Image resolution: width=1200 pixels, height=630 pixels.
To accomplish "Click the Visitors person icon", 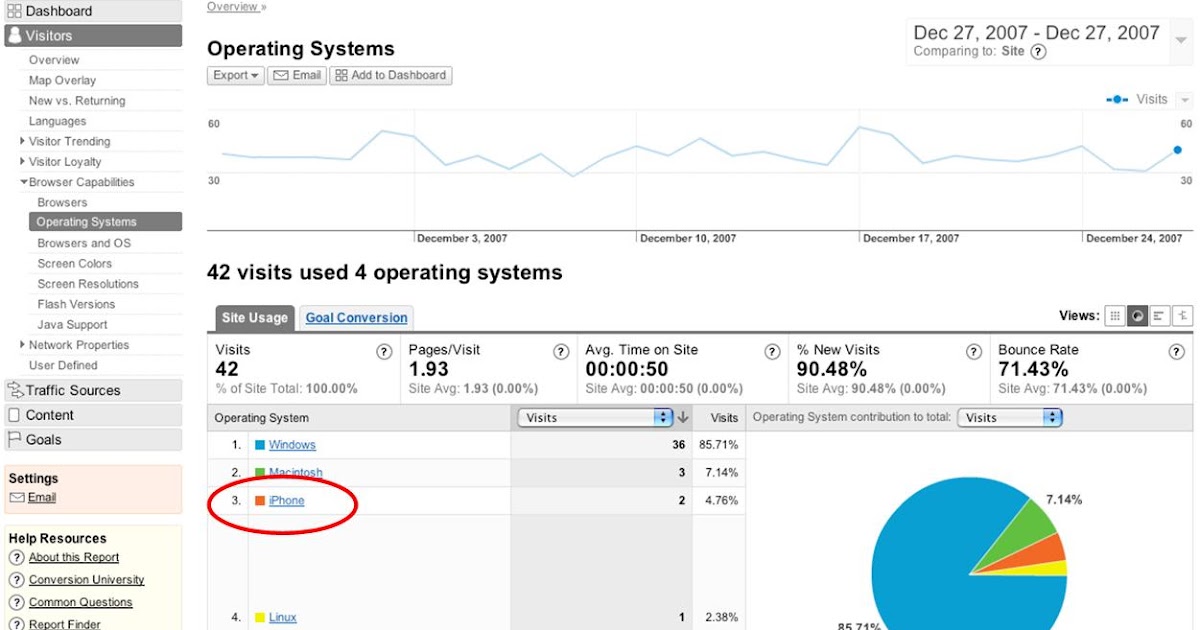I will 15,36.
